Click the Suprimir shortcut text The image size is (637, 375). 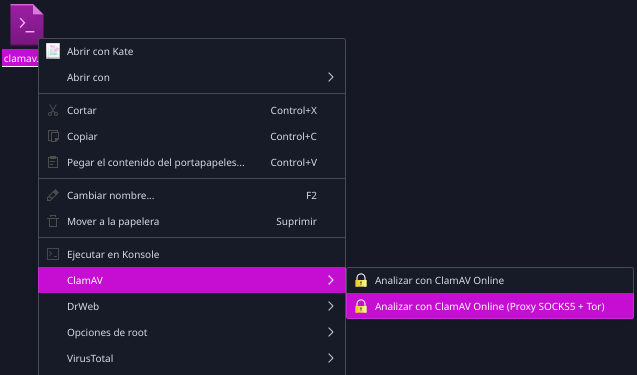(296, 221)
